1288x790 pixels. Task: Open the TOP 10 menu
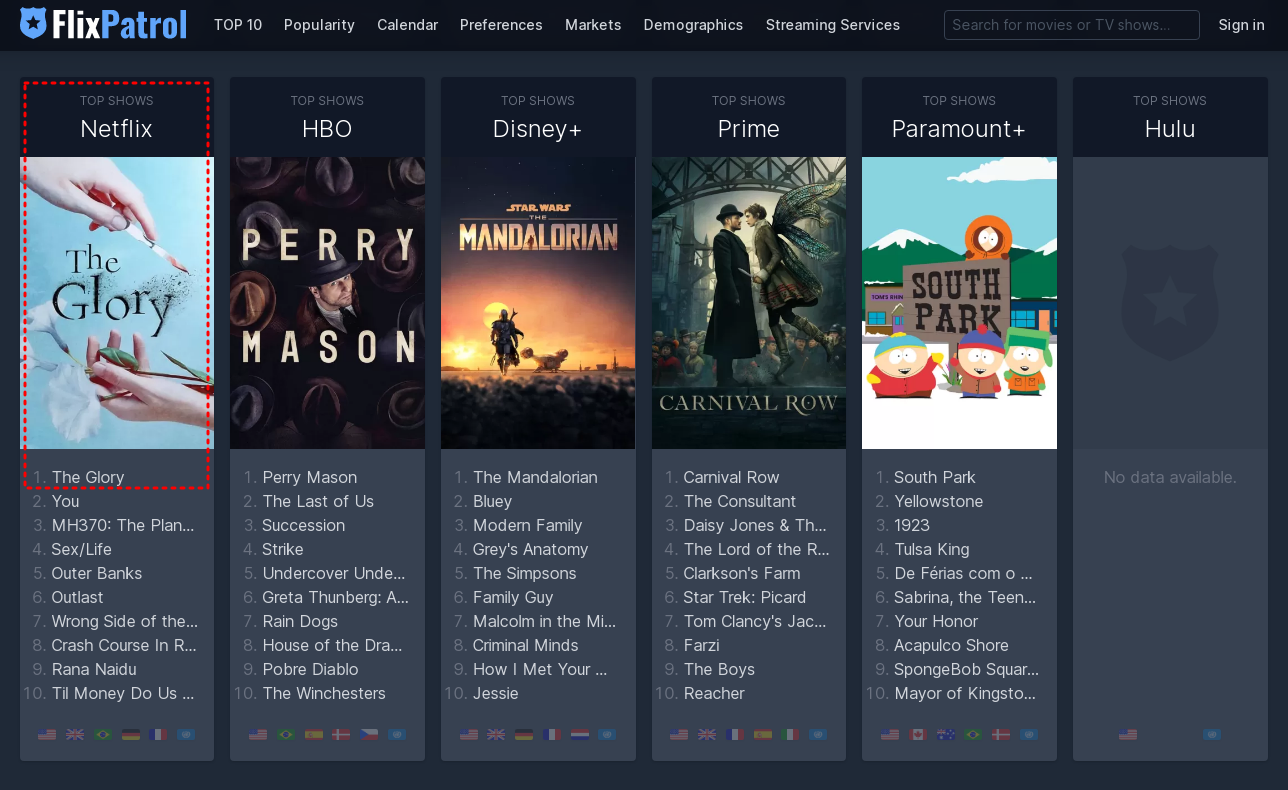238,25
